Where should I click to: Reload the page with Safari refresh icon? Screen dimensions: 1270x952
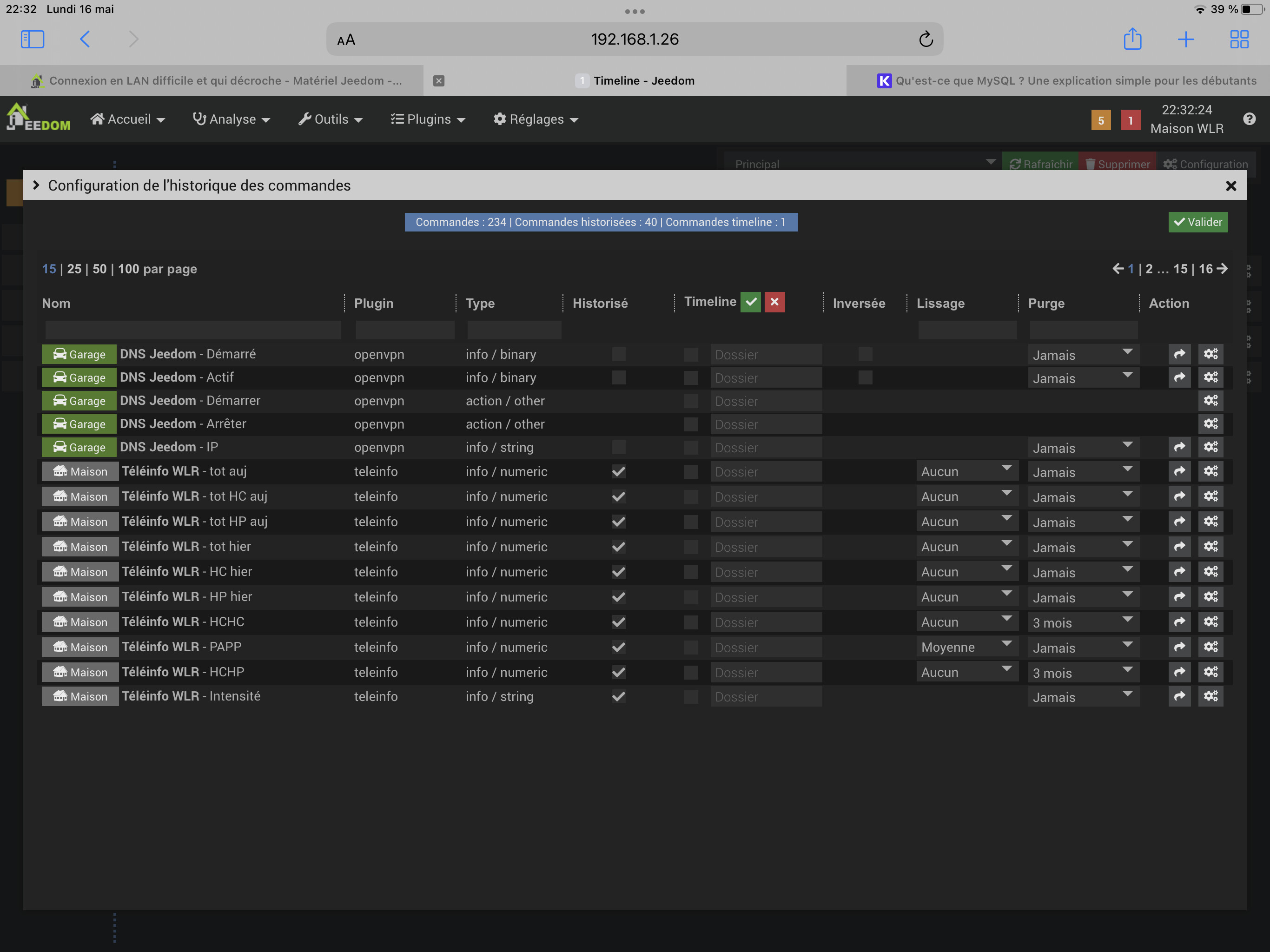(926, 40)
